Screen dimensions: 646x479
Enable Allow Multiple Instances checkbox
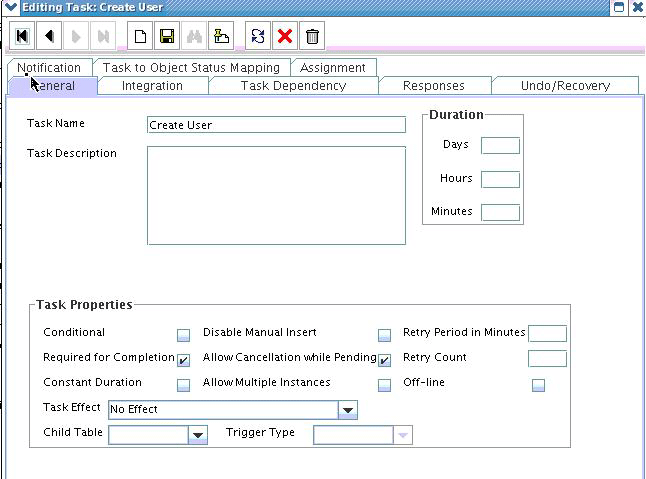tap(384, 385)
